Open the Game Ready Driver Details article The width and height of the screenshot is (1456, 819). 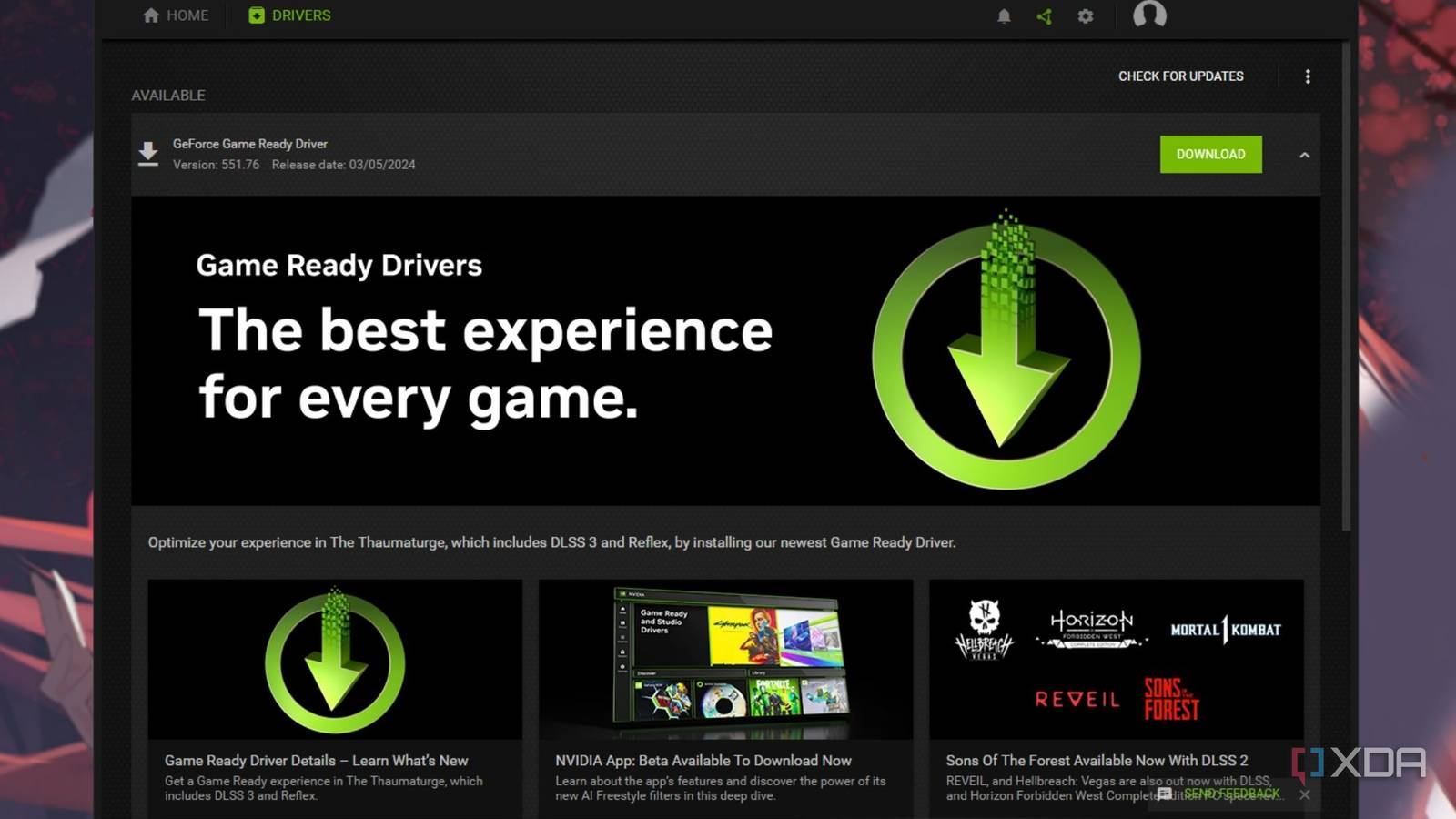click(315, 760)
